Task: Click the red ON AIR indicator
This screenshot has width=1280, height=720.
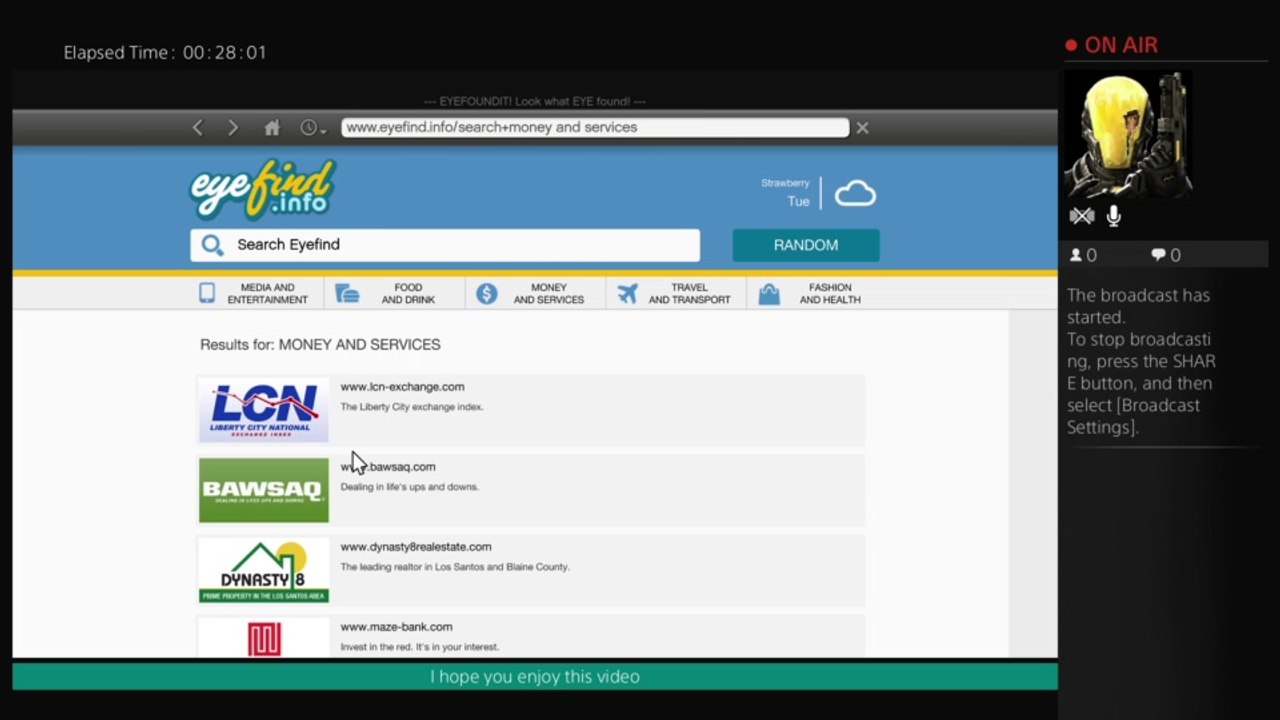Action: point(1111,45)
